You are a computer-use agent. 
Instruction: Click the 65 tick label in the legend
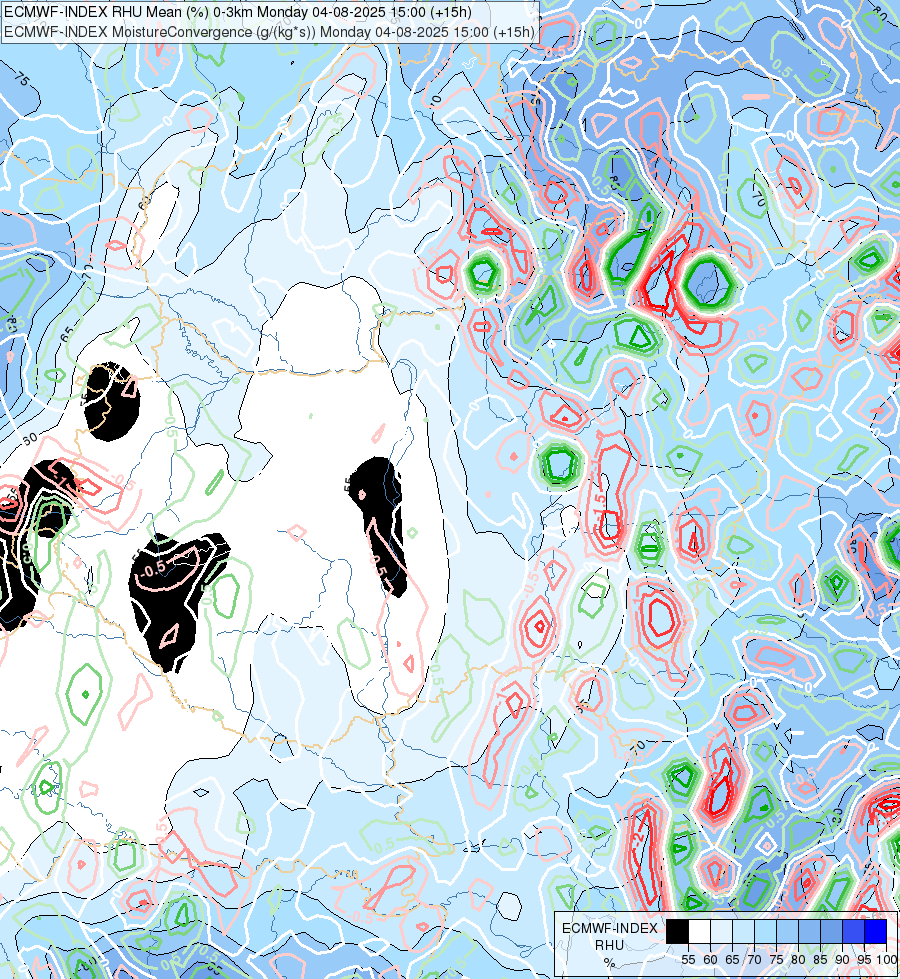733,960
